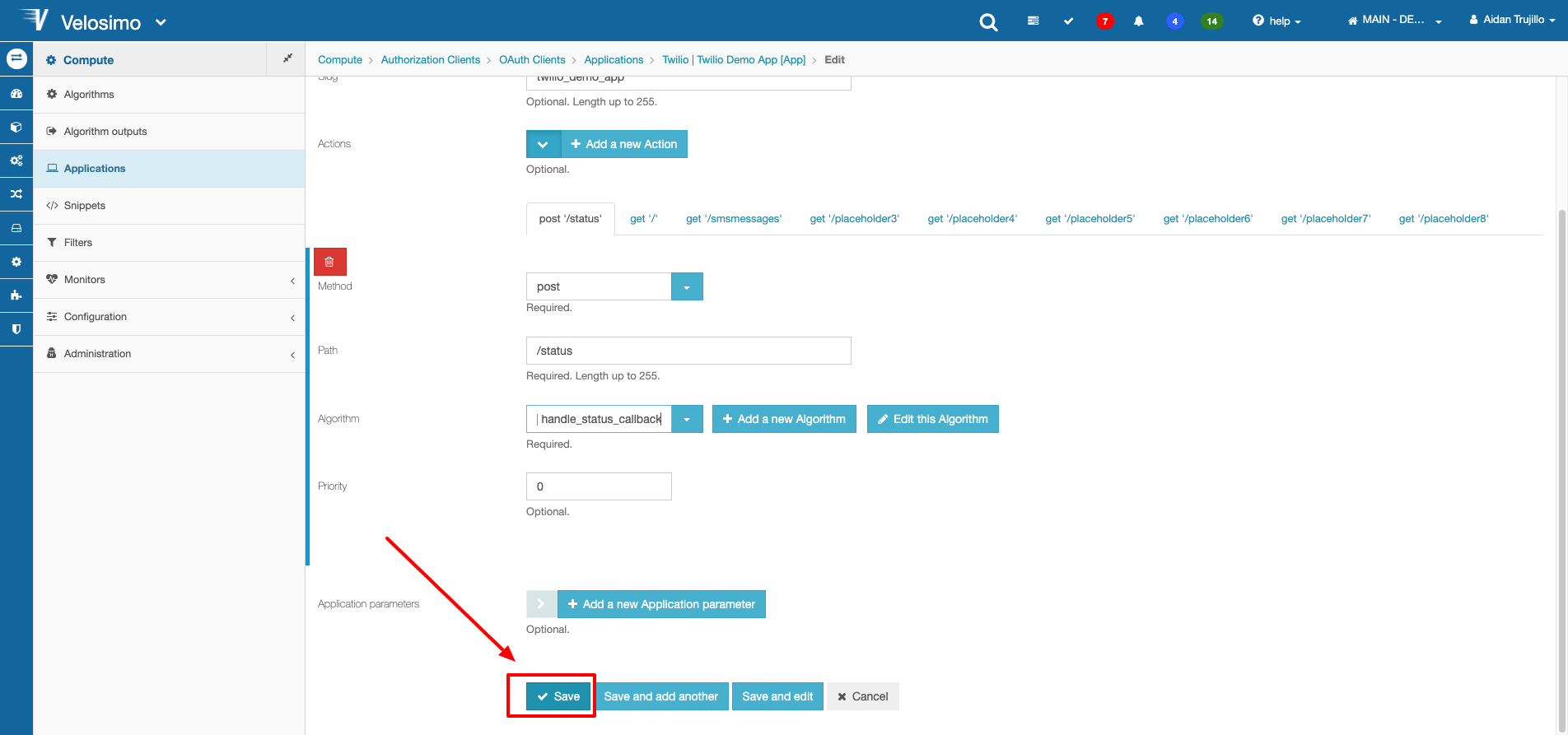Collapse Actions with the chevron toggle
This screenshot has width=1568, height=735.
544,144
